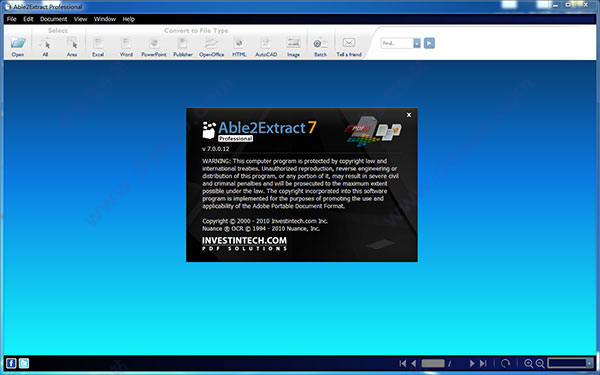Convert to Word file type
600x375 pixels.
[x=126, y=47]
